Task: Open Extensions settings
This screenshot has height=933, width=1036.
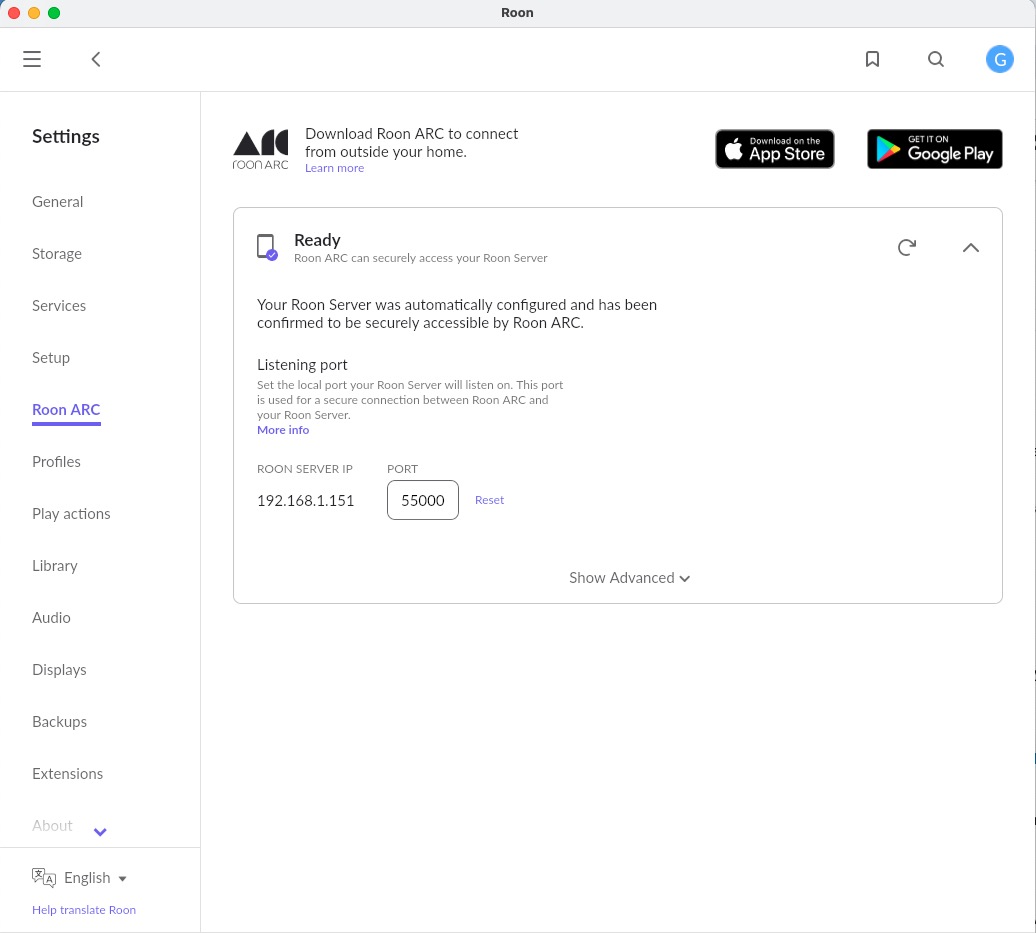Action: coord(67,774)
